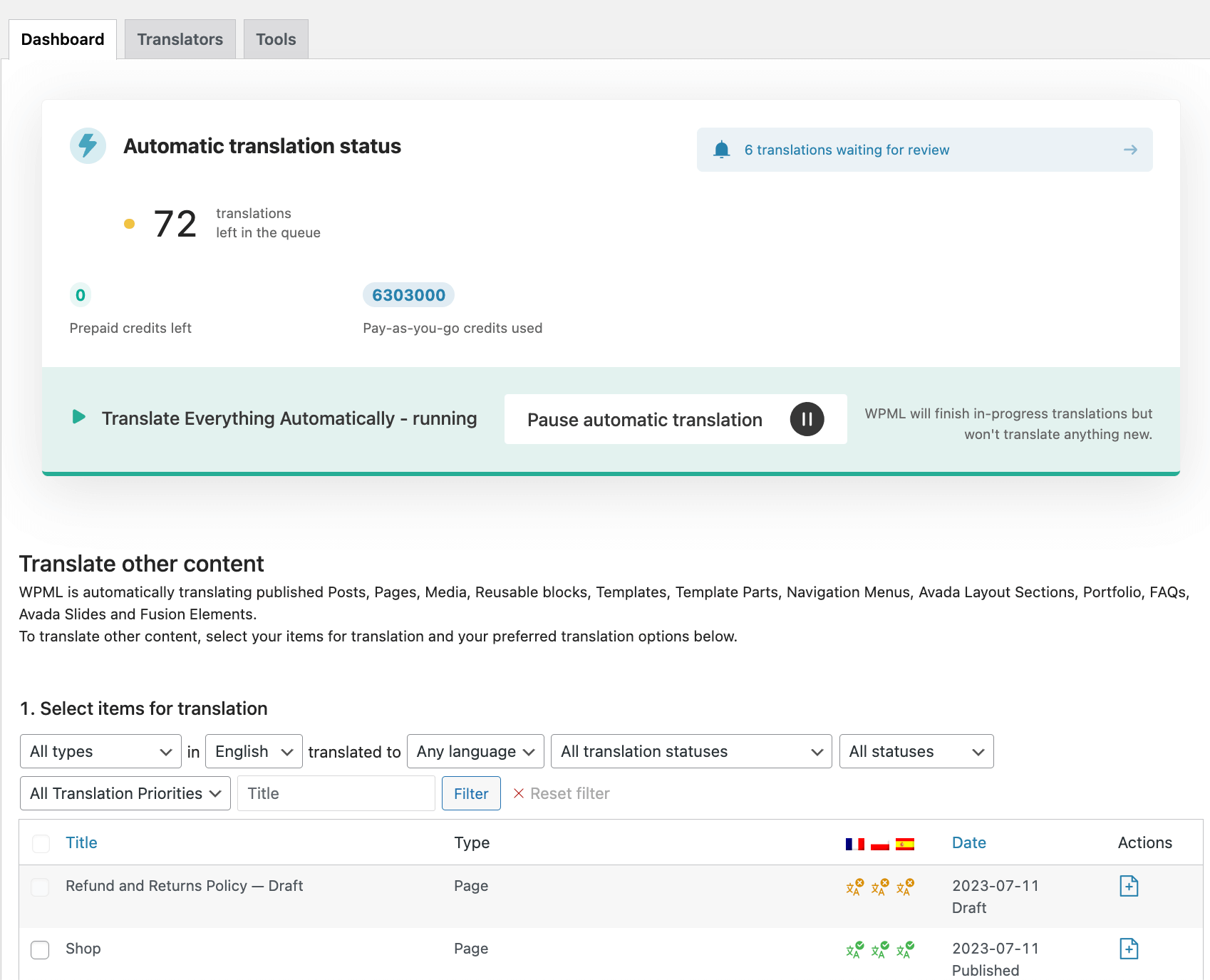Toggle the select-all checkbox in table header
Image resolution: width=1210 pixels, height=980 pixels.
pos(41,844)
